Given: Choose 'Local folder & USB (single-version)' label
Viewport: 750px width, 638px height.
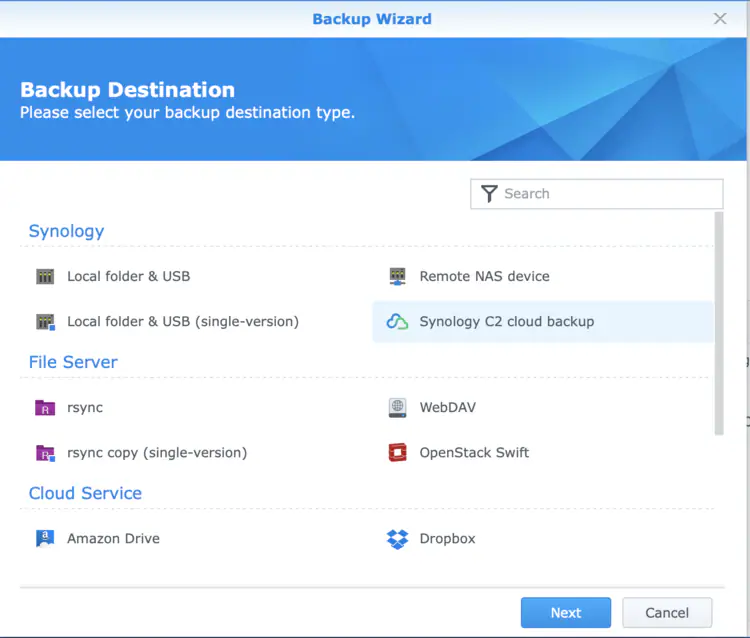Looking at the screenshot, I should pos(183,322).
